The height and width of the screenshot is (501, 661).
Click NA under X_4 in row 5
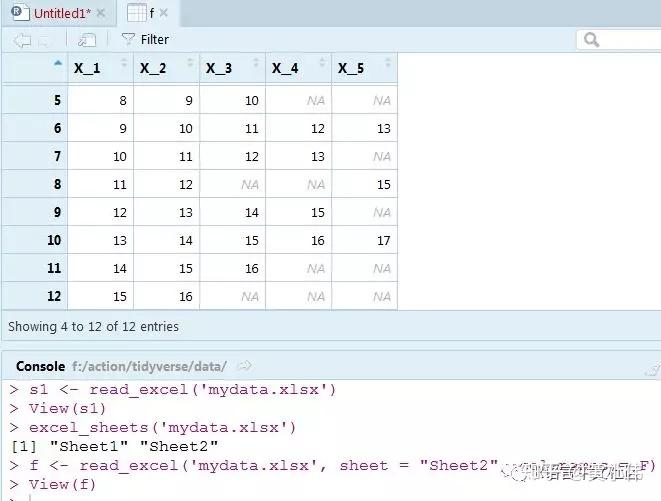point(316,100)
